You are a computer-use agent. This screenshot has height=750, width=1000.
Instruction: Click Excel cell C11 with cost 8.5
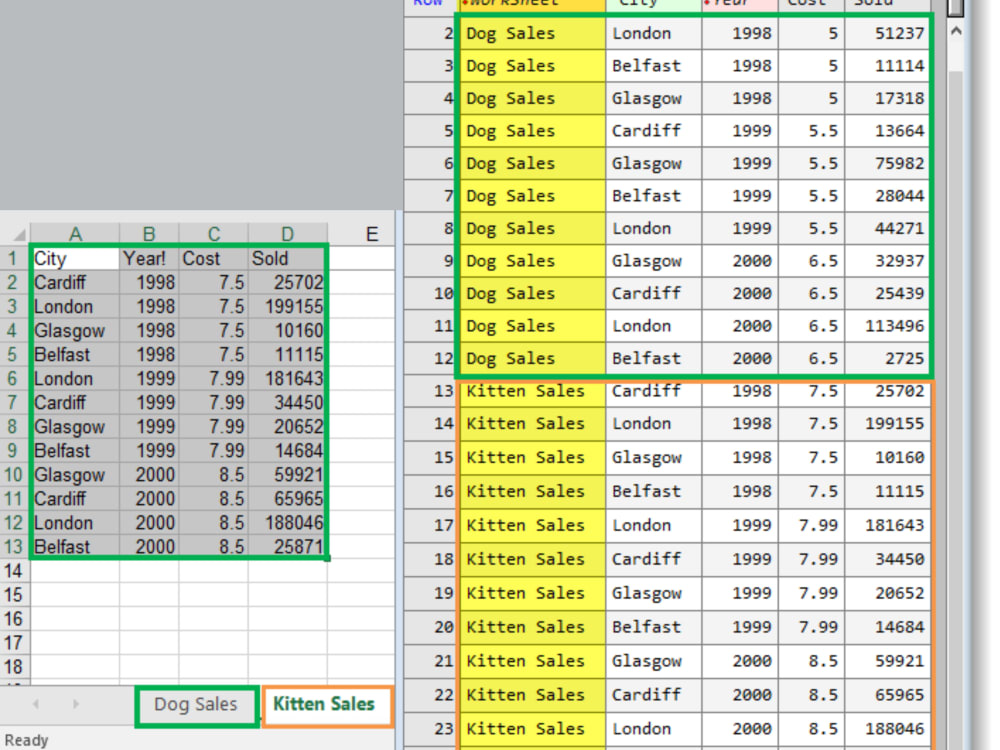pos(214,499)
